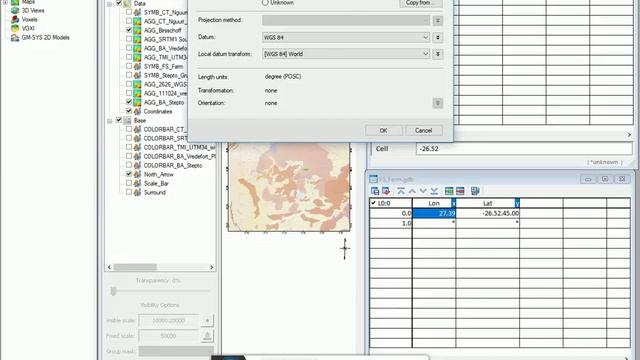Click the Visible scale input field

tap(169, 321)
